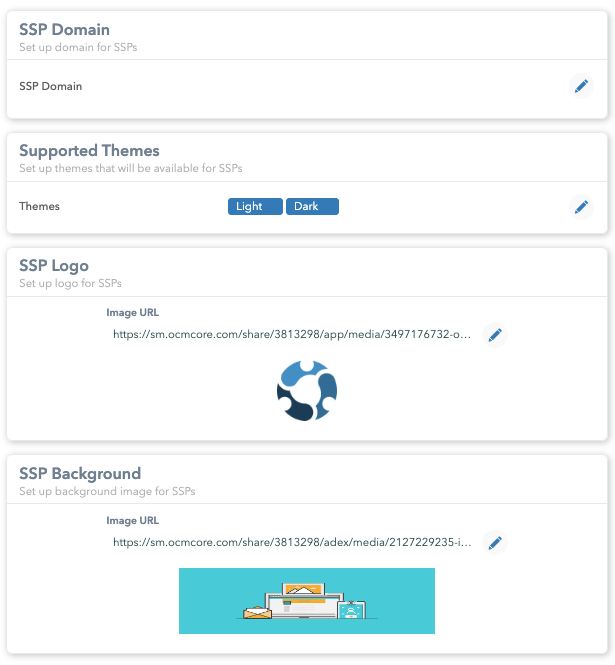Edit the SSP Logo image URL
This screenshot has width=615, height=665.
pyautogui.click(x=494, y=336)
